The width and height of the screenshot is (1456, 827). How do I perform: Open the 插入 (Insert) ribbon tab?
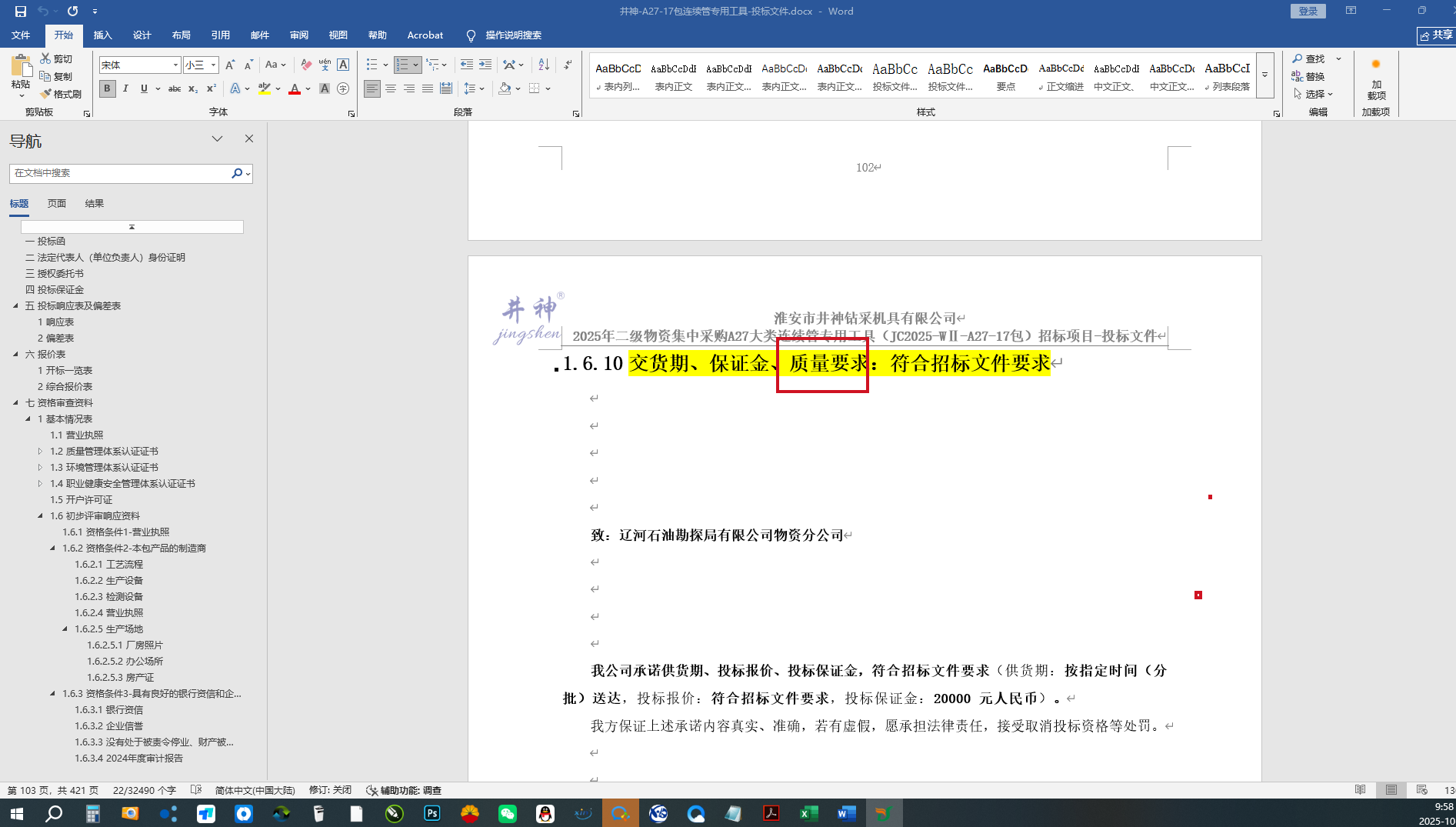[x=102, y=35]
